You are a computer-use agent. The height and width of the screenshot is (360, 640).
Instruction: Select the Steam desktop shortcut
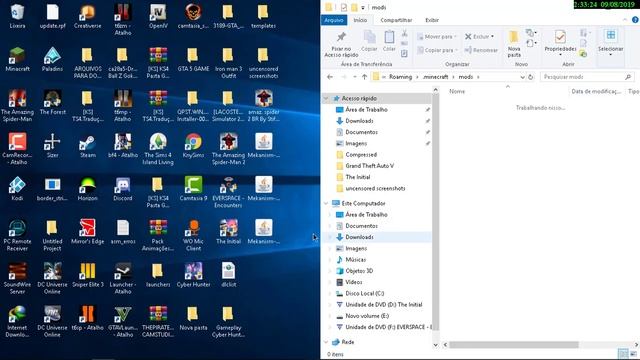tap(87, 146)
